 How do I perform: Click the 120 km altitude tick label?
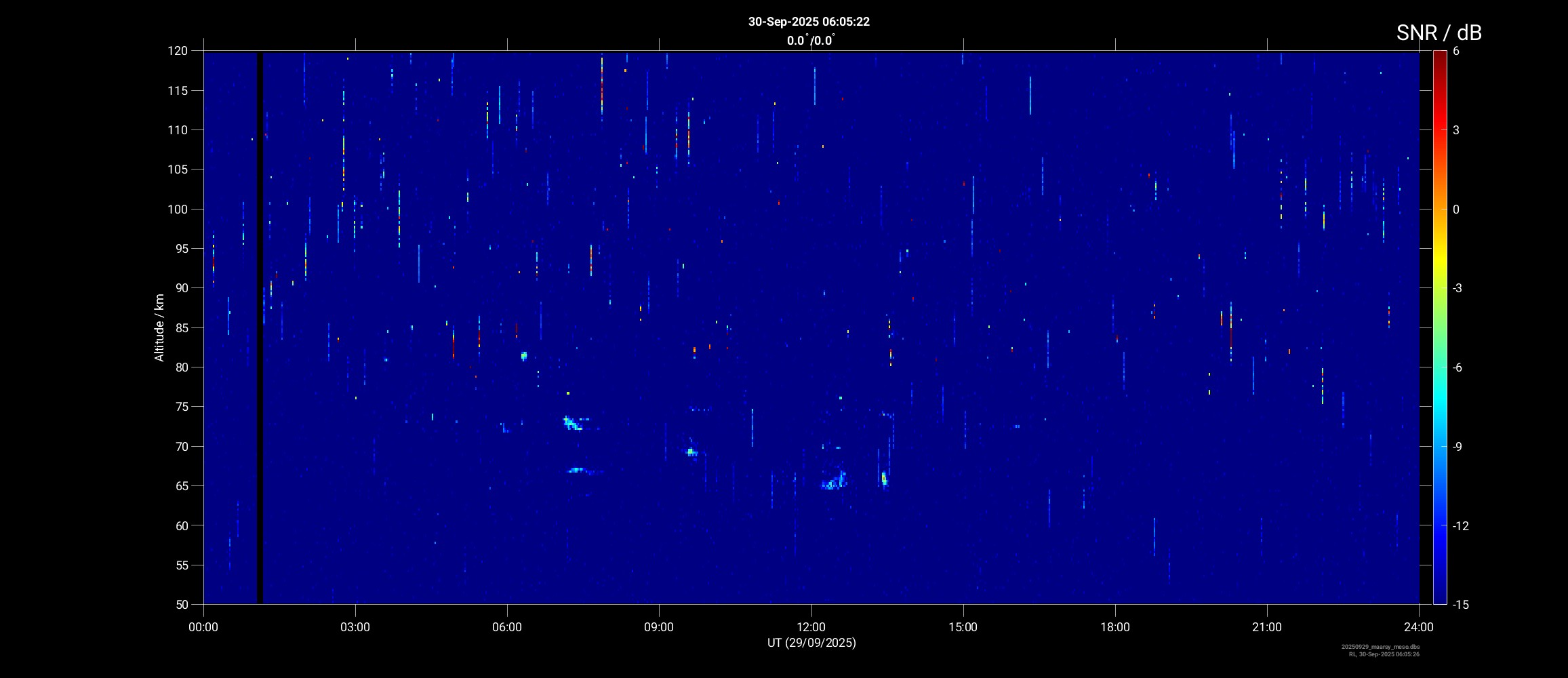(178, 51)
